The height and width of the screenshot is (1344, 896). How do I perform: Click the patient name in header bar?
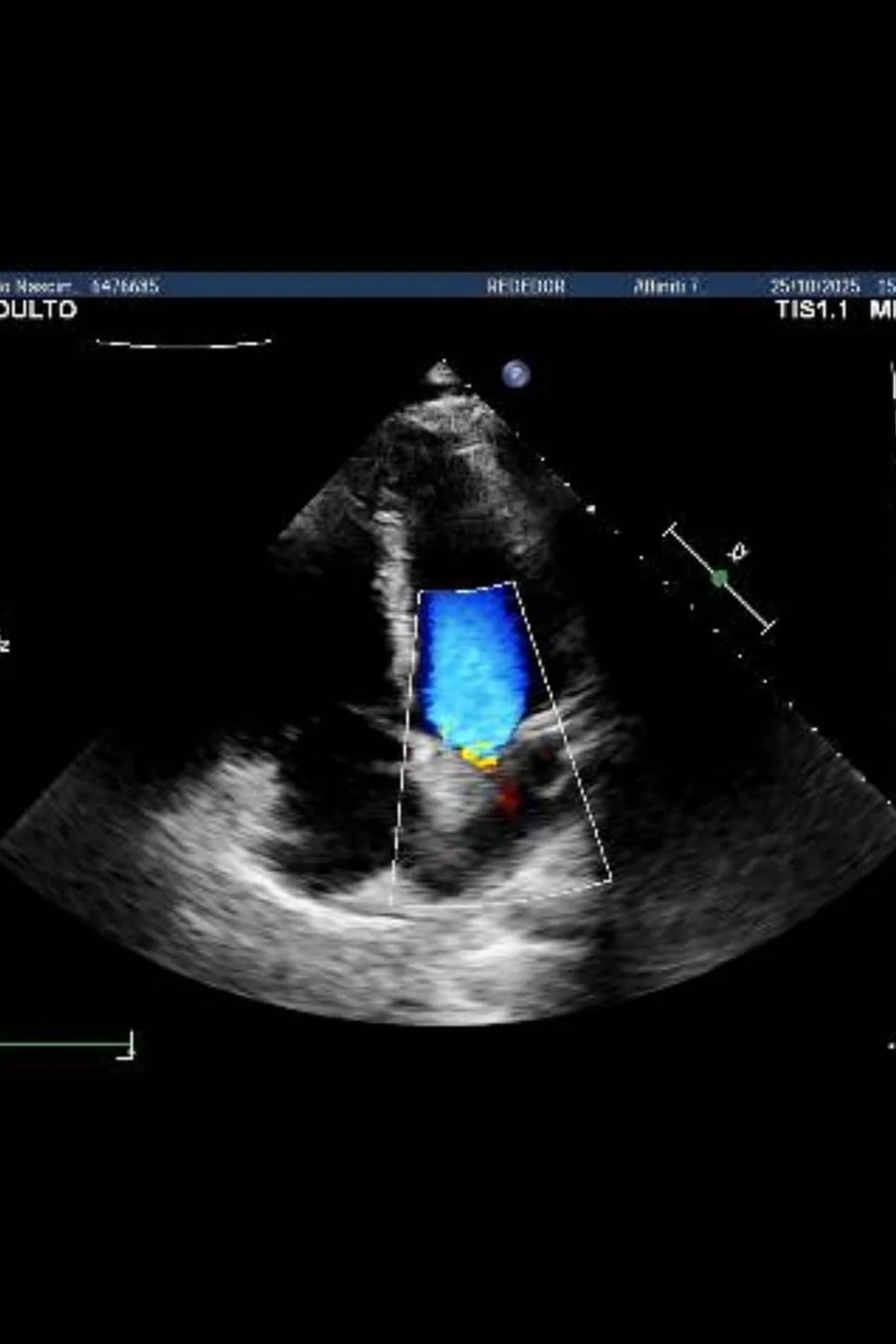[x=36, y=286]
